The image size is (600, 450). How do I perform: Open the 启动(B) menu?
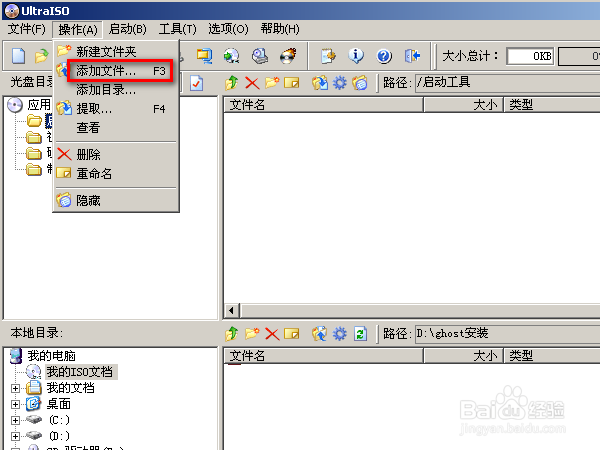click(x=127, y=29)
